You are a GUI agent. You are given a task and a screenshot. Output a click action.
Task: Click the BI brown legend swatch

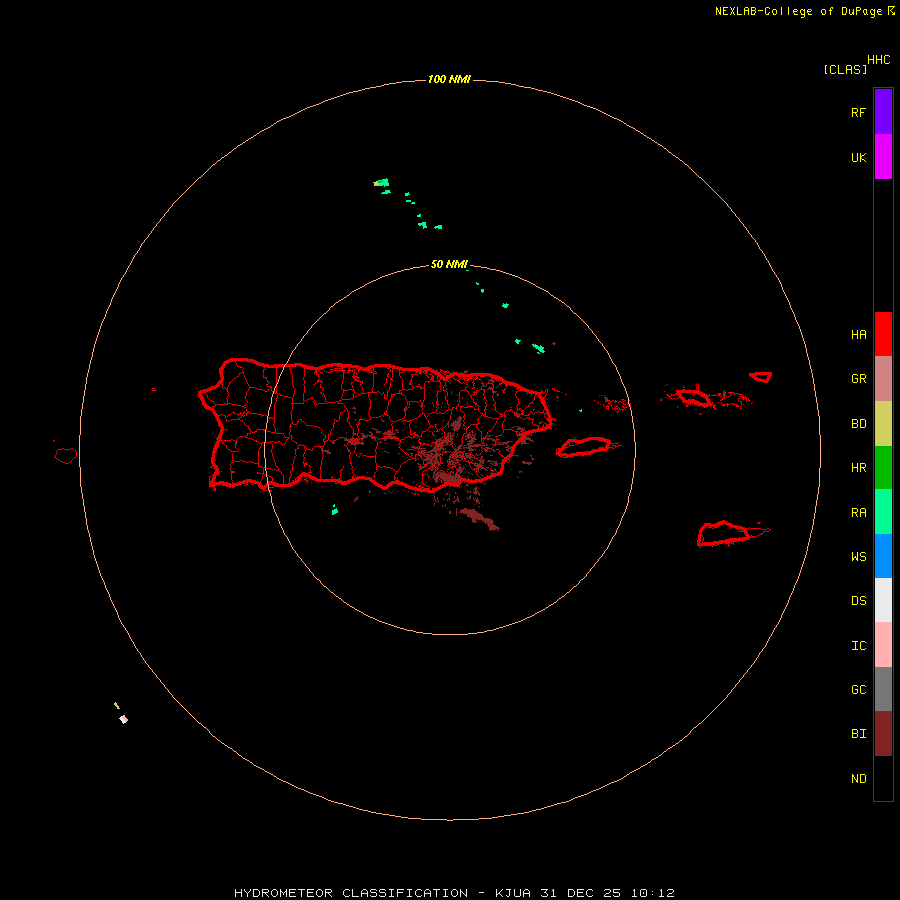(x=883, y=734)
